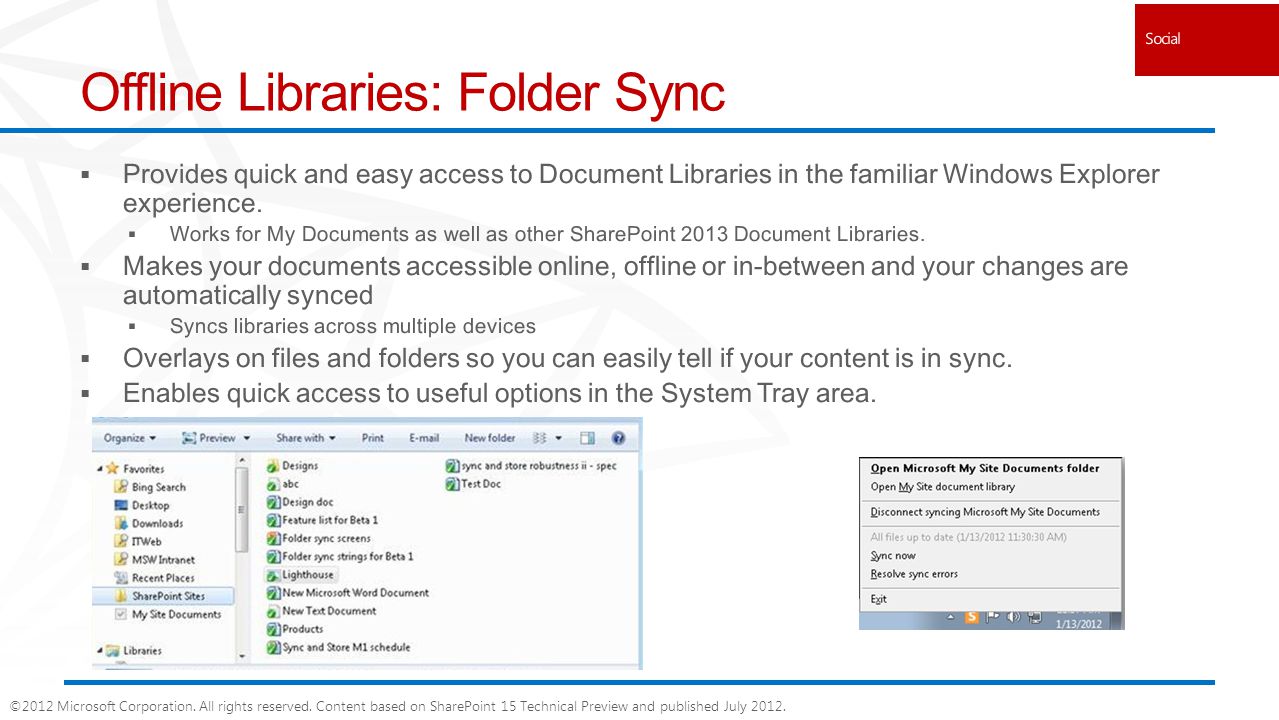Viewport: 1279px width, 720px height.
Task: Select SharePoint Sites in the navigation pane
Action: [x=163, y=596]
